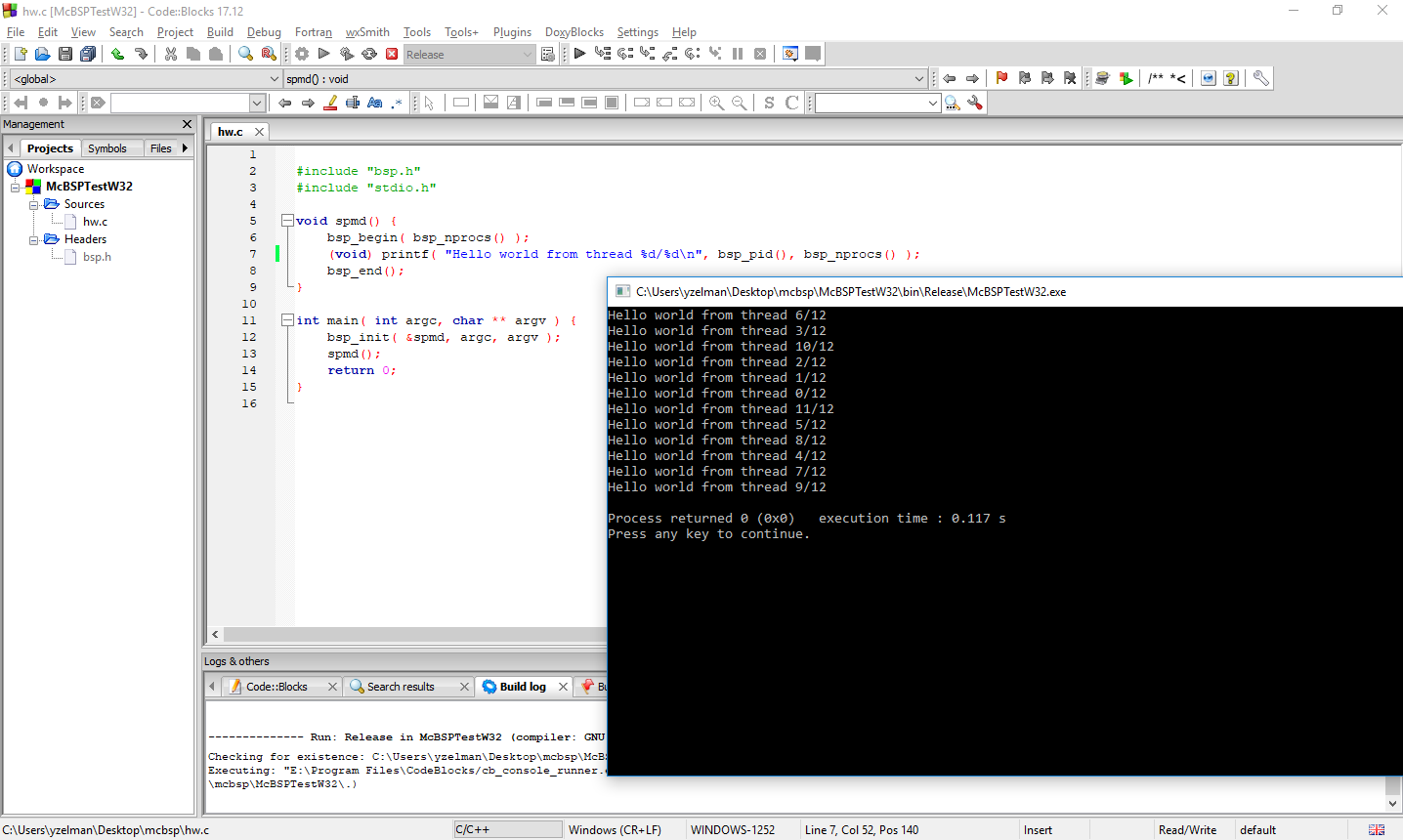The image size is (1403, 840).
Task: Insert doxygen line comment icon
Action: tap(1178, 78)
